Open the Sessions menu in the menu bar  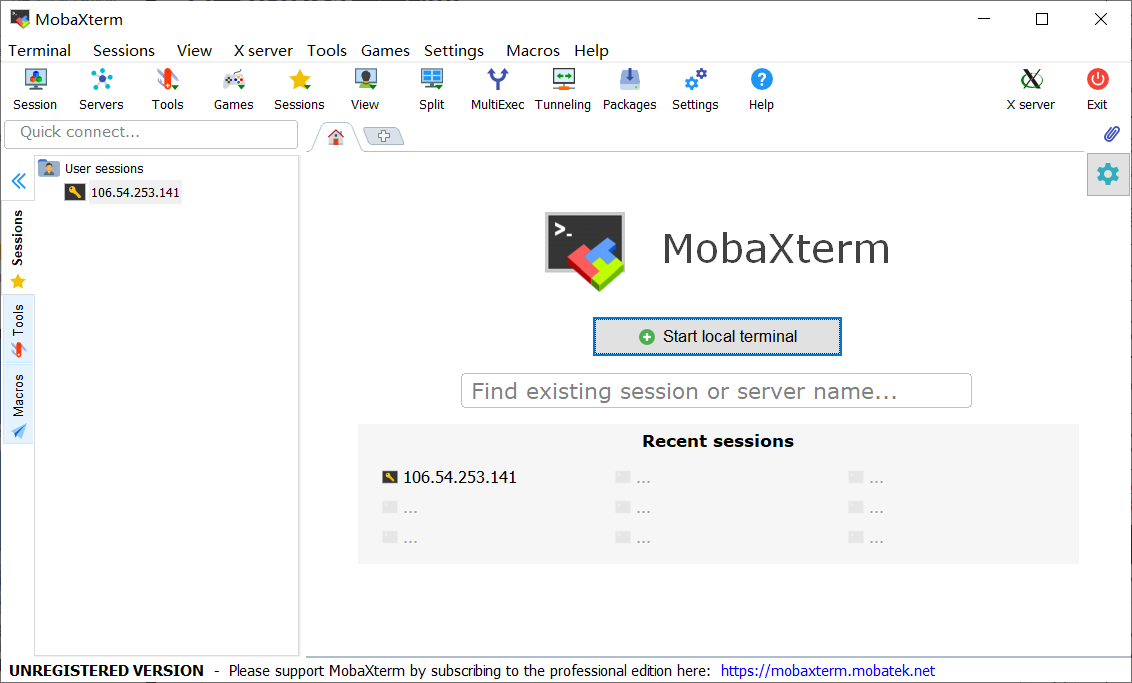pyautogui.click(x=123, y=51)
